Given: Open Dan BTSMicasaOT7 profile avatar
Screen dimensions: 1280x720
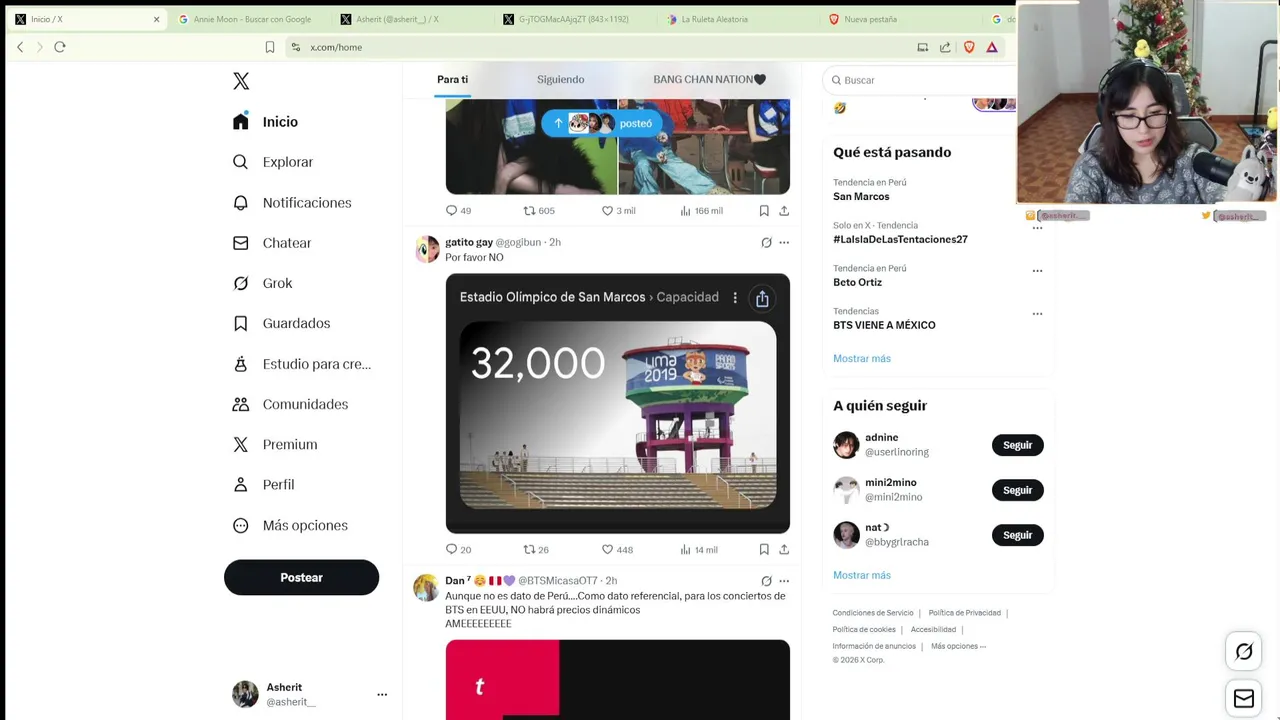Looking at the screenshot, I should point(427,588).
